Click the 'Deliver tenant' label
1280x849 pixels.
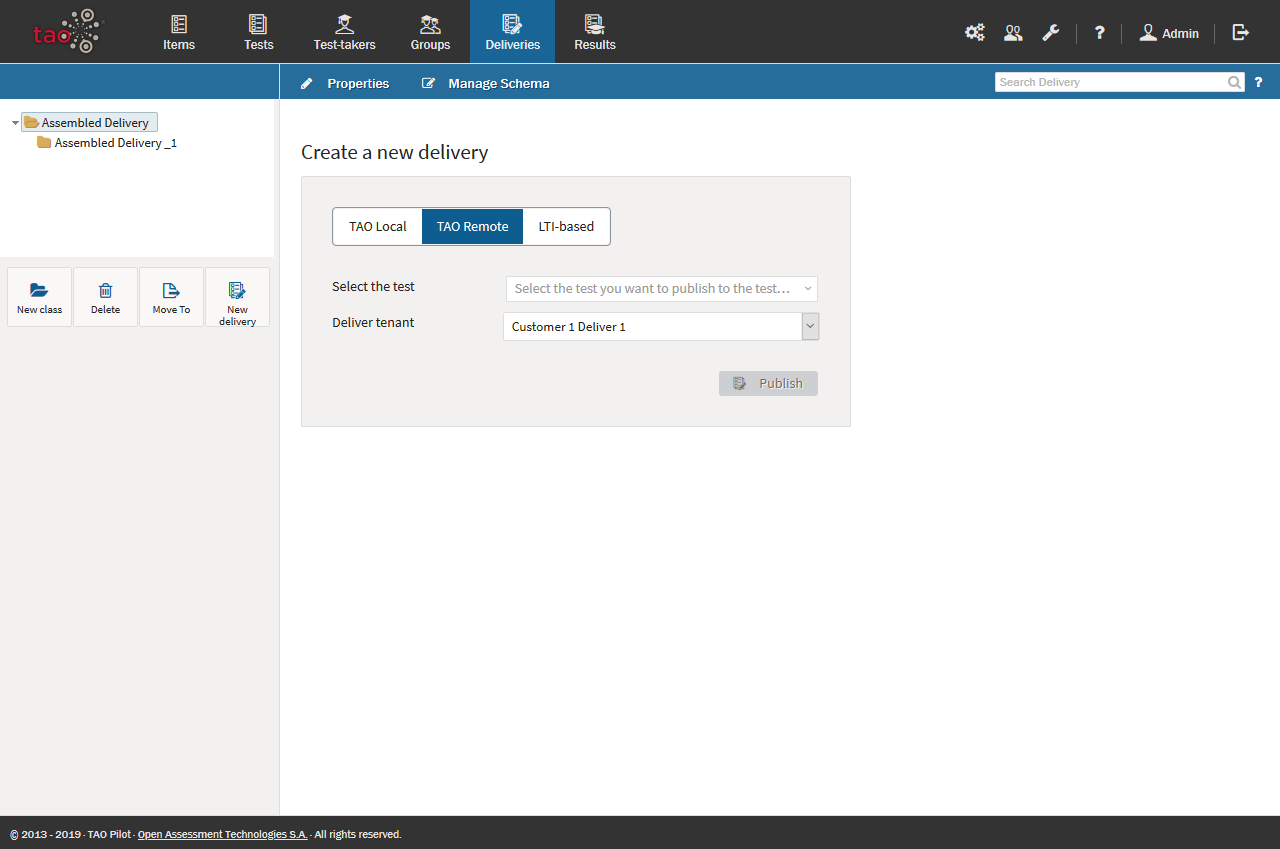(x=373, y=322)
